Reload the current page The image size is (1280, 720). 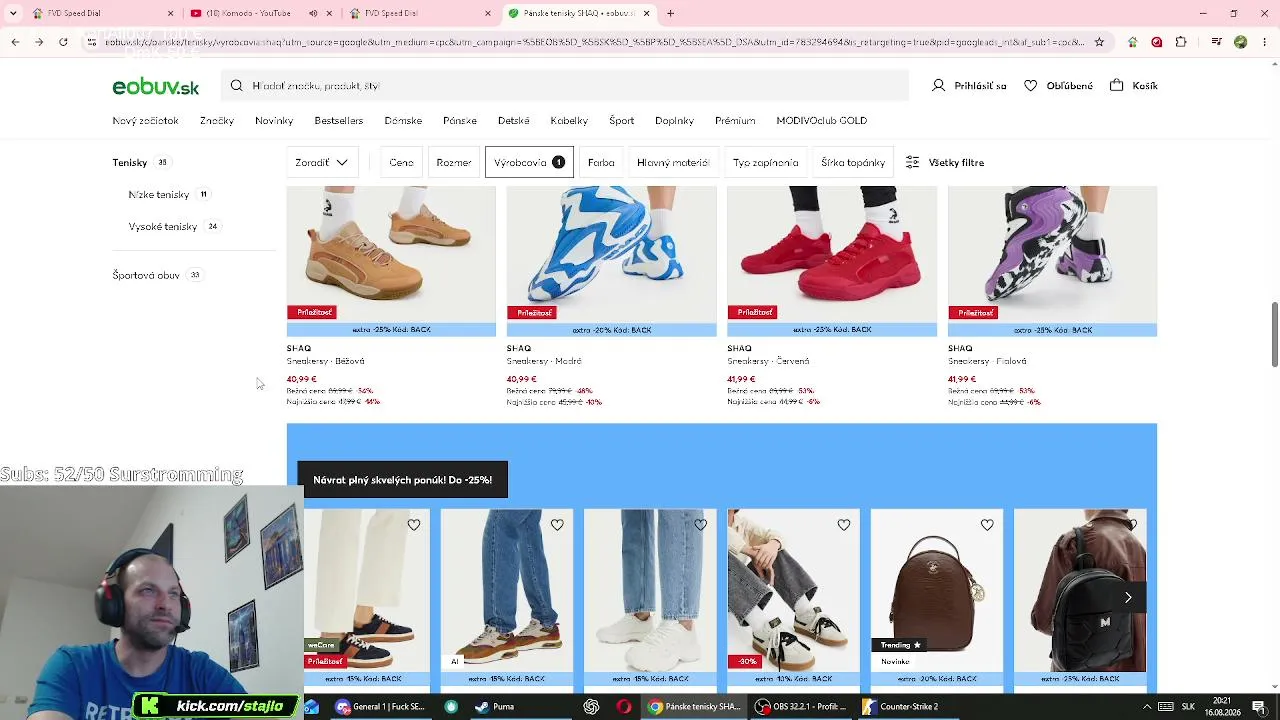63,42
